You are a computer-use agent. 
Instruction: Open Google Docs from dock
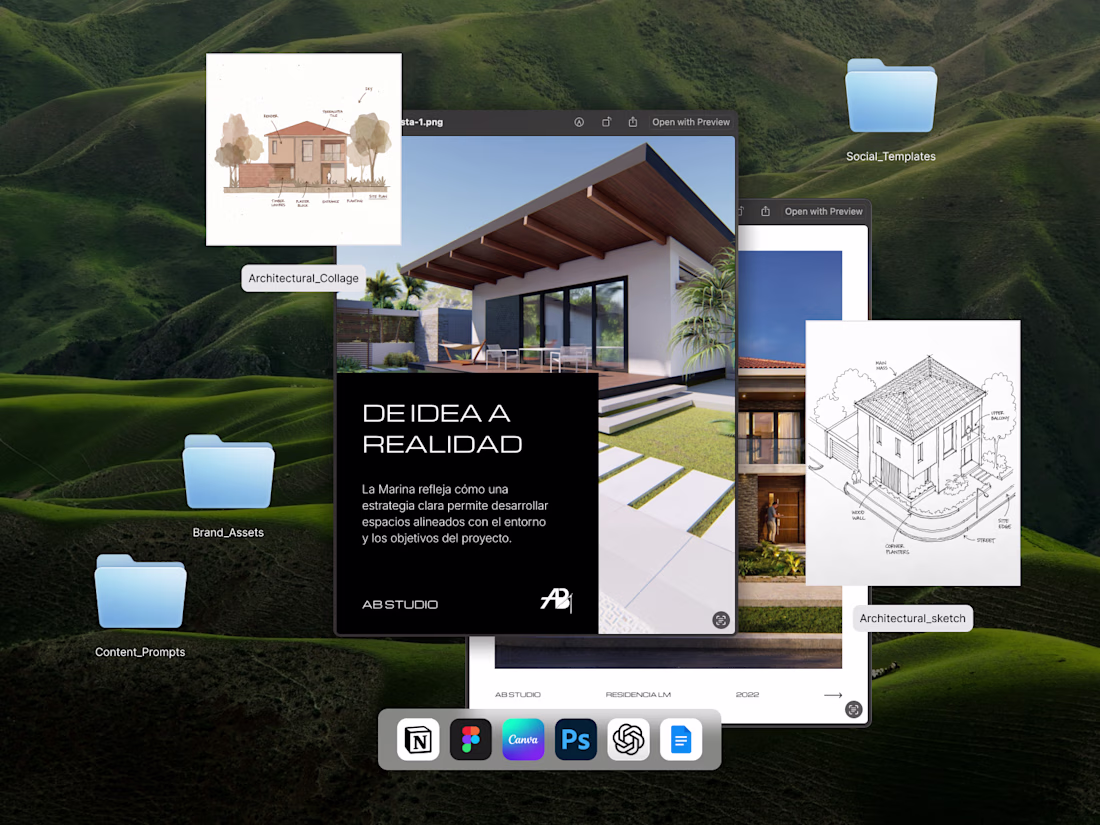pos(681,739)
